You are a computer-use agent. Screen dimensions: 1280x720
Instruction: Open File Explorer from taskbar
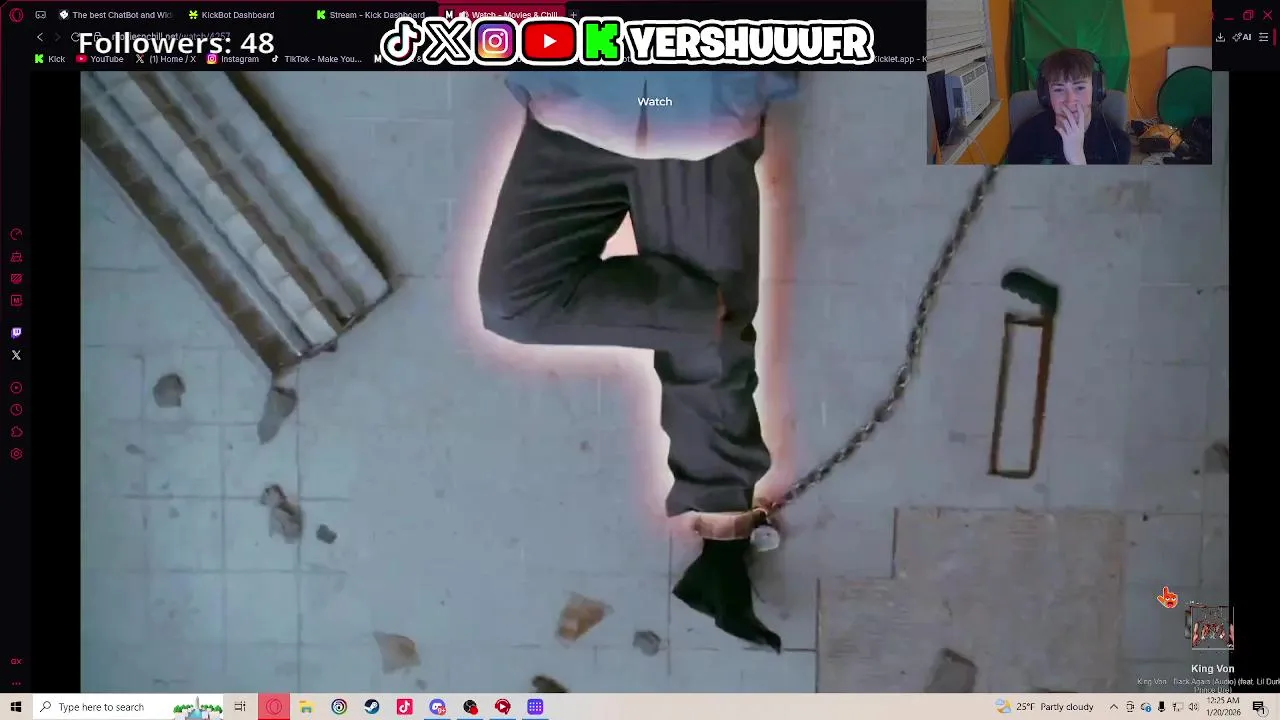click(306, 707)
